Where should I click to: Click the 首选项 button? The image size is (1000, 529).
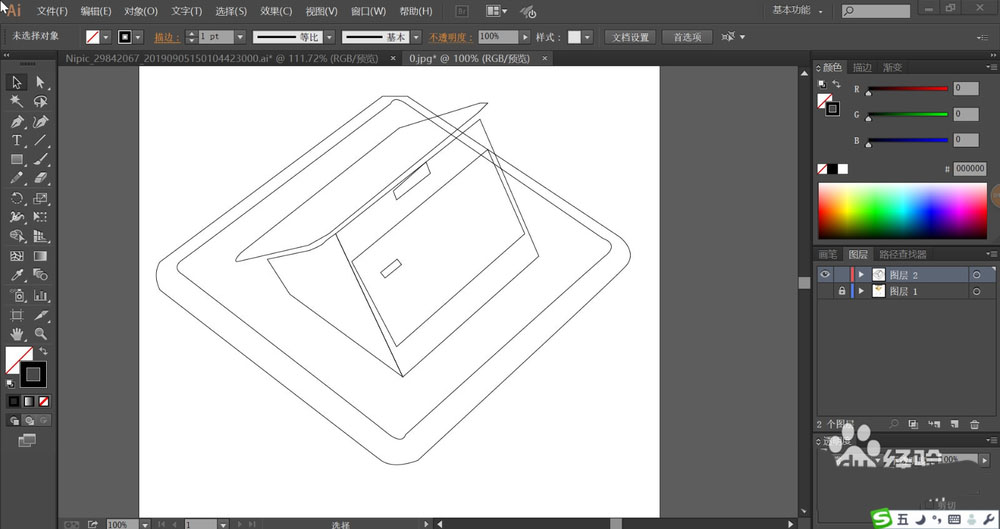[x=687, y=37]
